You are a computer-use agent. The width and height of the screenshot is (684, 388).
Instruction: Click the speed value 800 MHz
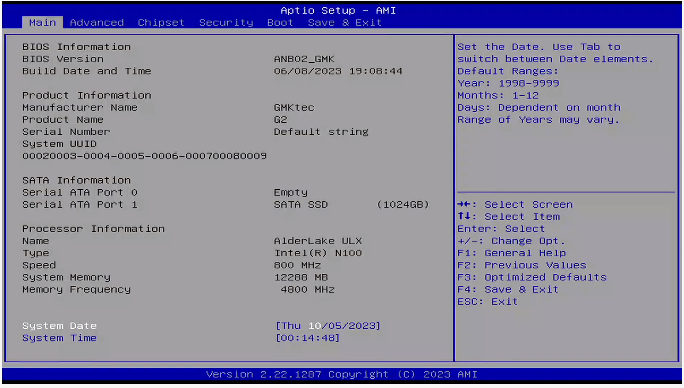pyautogui.click(x=298, y=265)
